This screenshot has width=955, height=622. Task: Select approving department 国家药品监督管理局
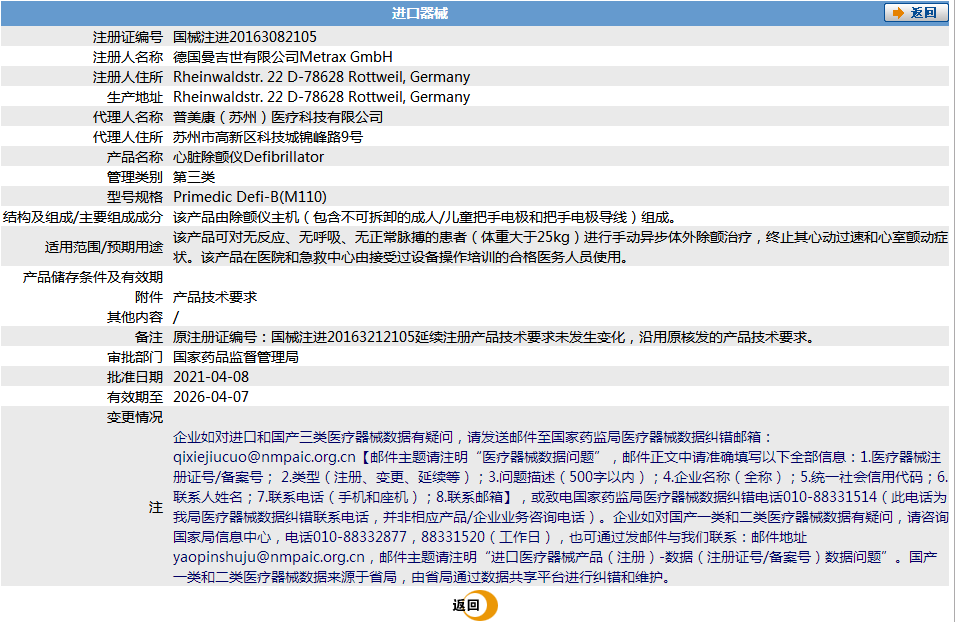pos(236,357)
